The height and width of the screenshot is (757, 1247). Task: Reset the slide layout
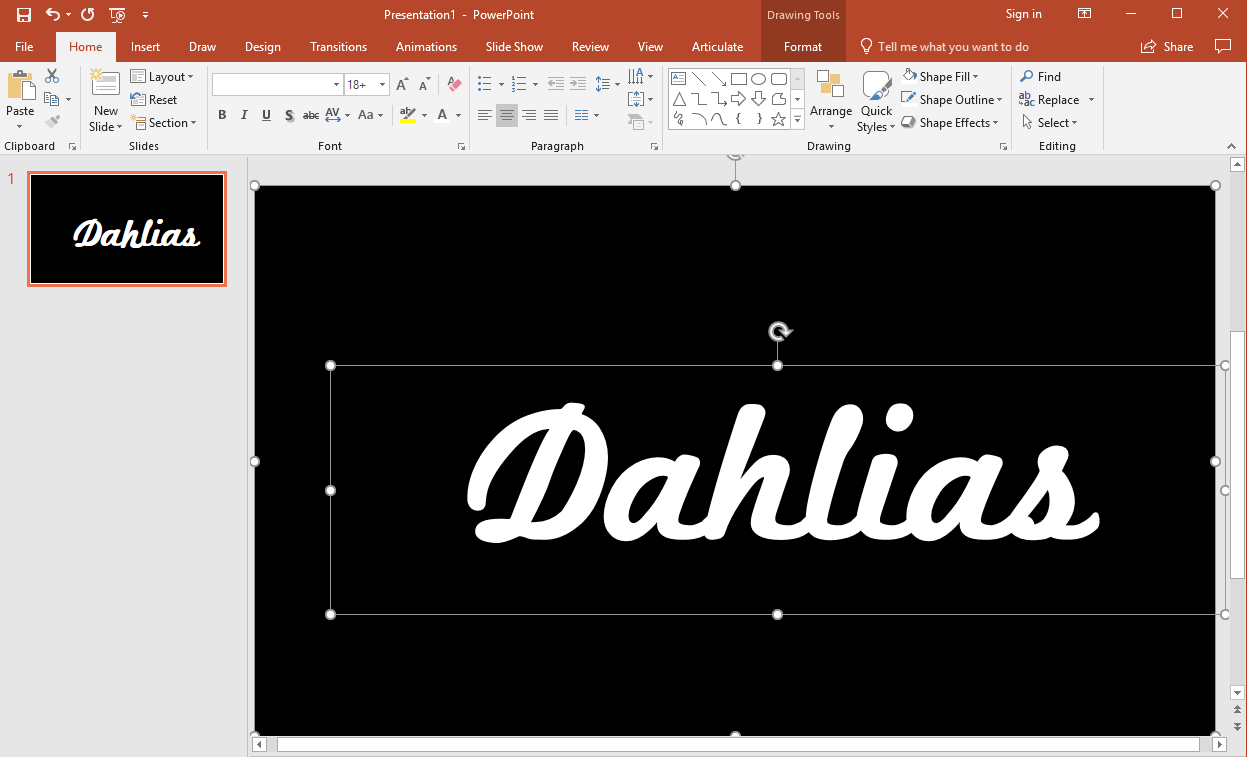pyautogui.click(x=153, y=100)
